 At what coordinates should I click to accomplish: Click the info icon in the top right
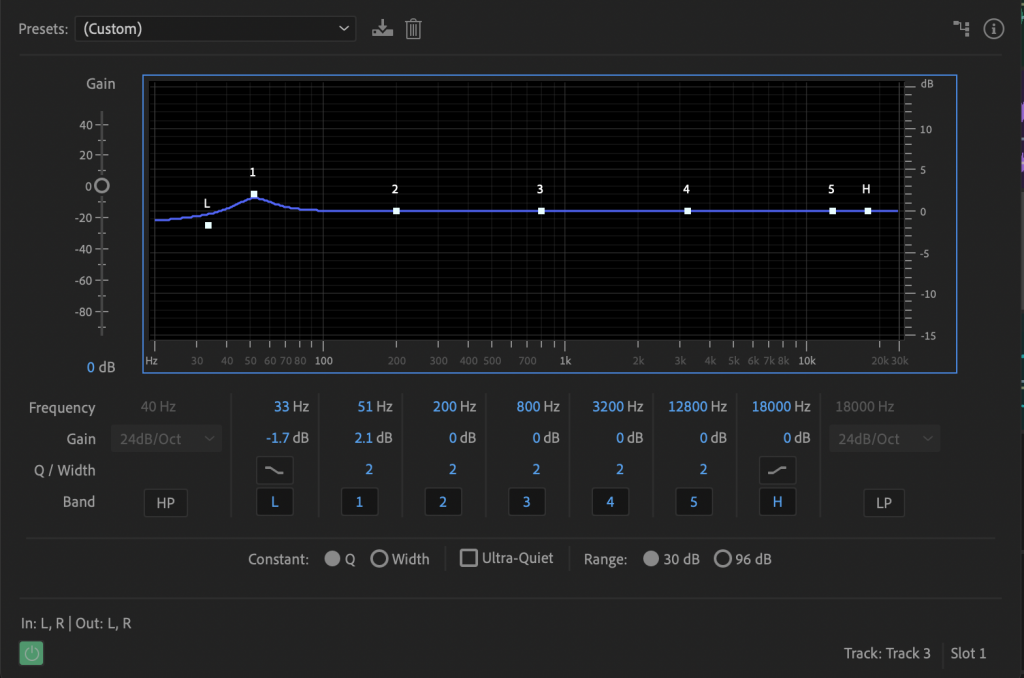[993, 29]
